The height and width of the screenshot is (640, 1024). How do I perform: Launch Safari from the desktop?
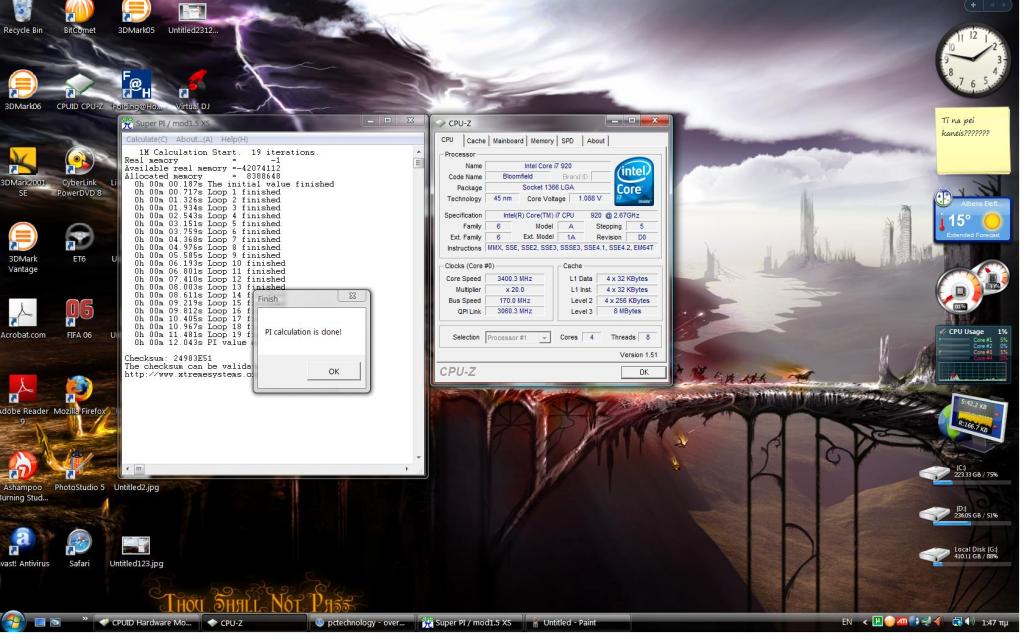pos(79,547)
